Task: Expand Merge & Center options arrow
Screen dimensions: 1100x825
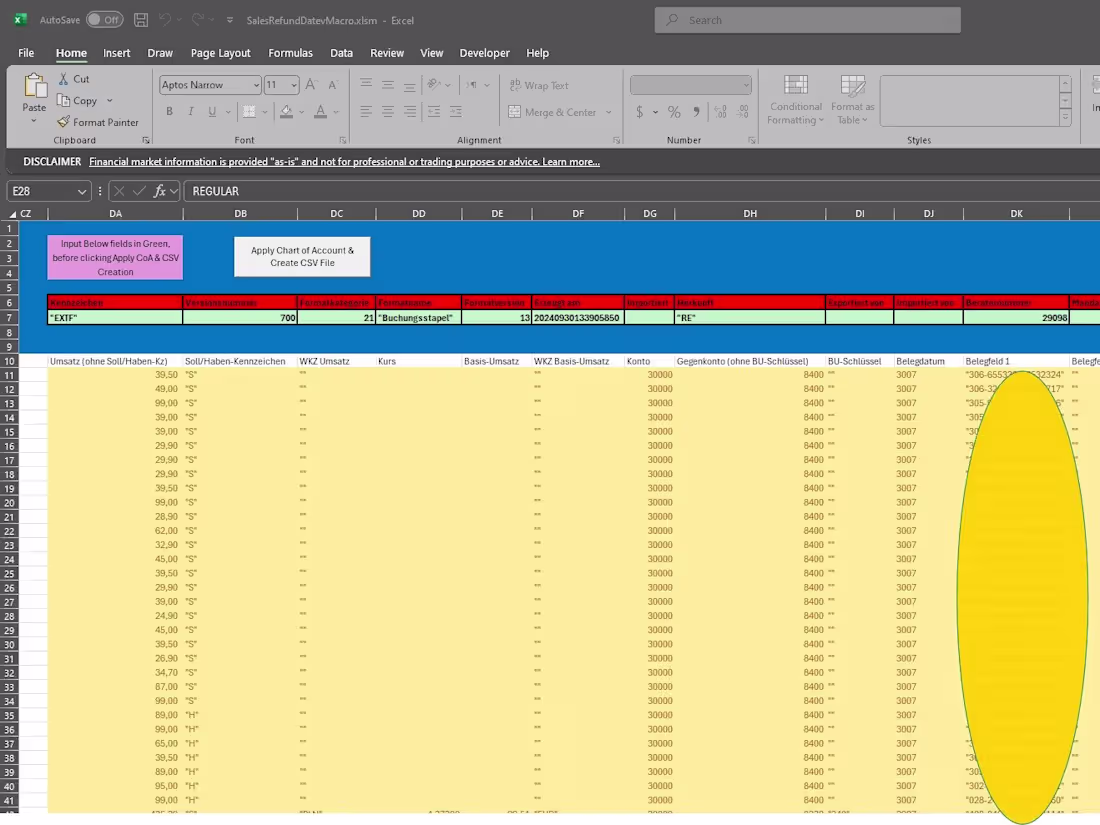Action: [609, 112]
